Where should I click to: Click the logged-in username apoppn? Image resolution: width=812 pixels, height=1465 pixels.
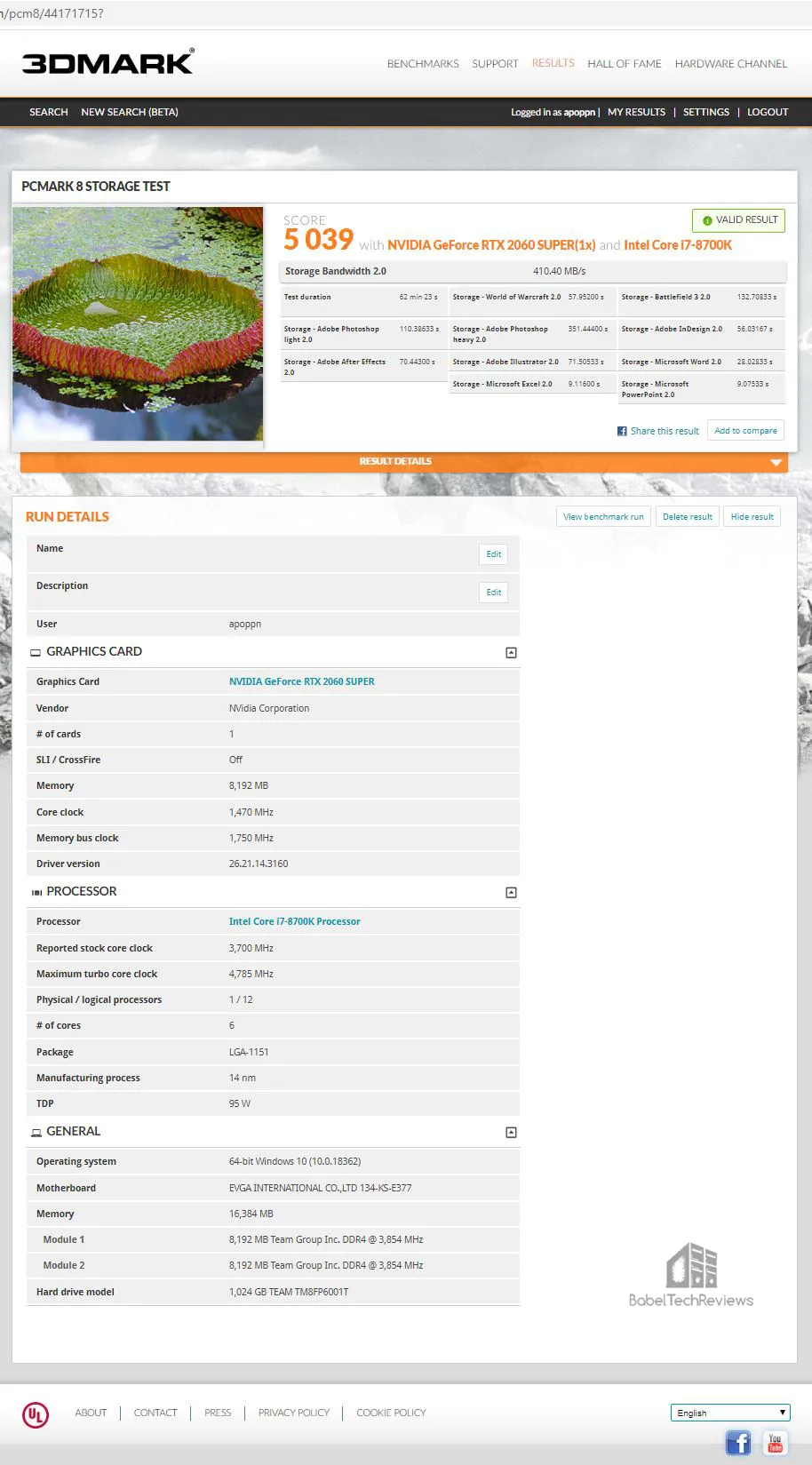579,113
